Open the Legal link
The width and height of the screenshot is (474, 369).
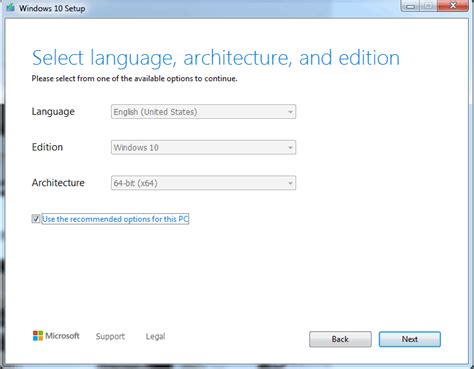(155, 336)
